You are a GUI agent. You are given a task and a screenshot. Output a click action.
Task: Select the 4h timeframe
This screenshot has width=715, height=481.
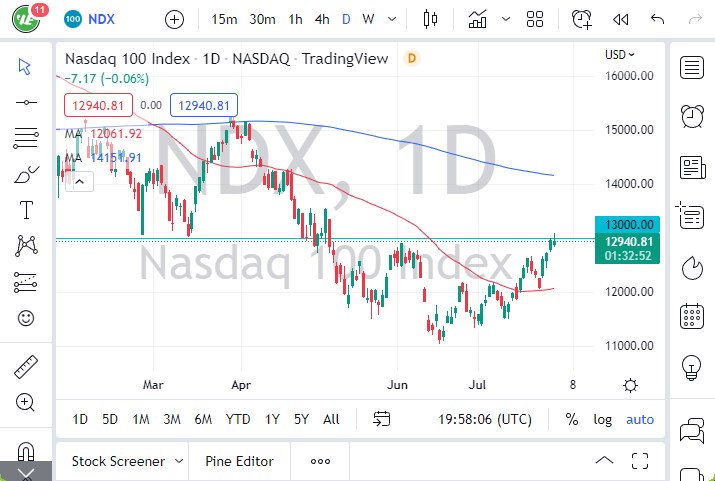click(x=321, y=19)
